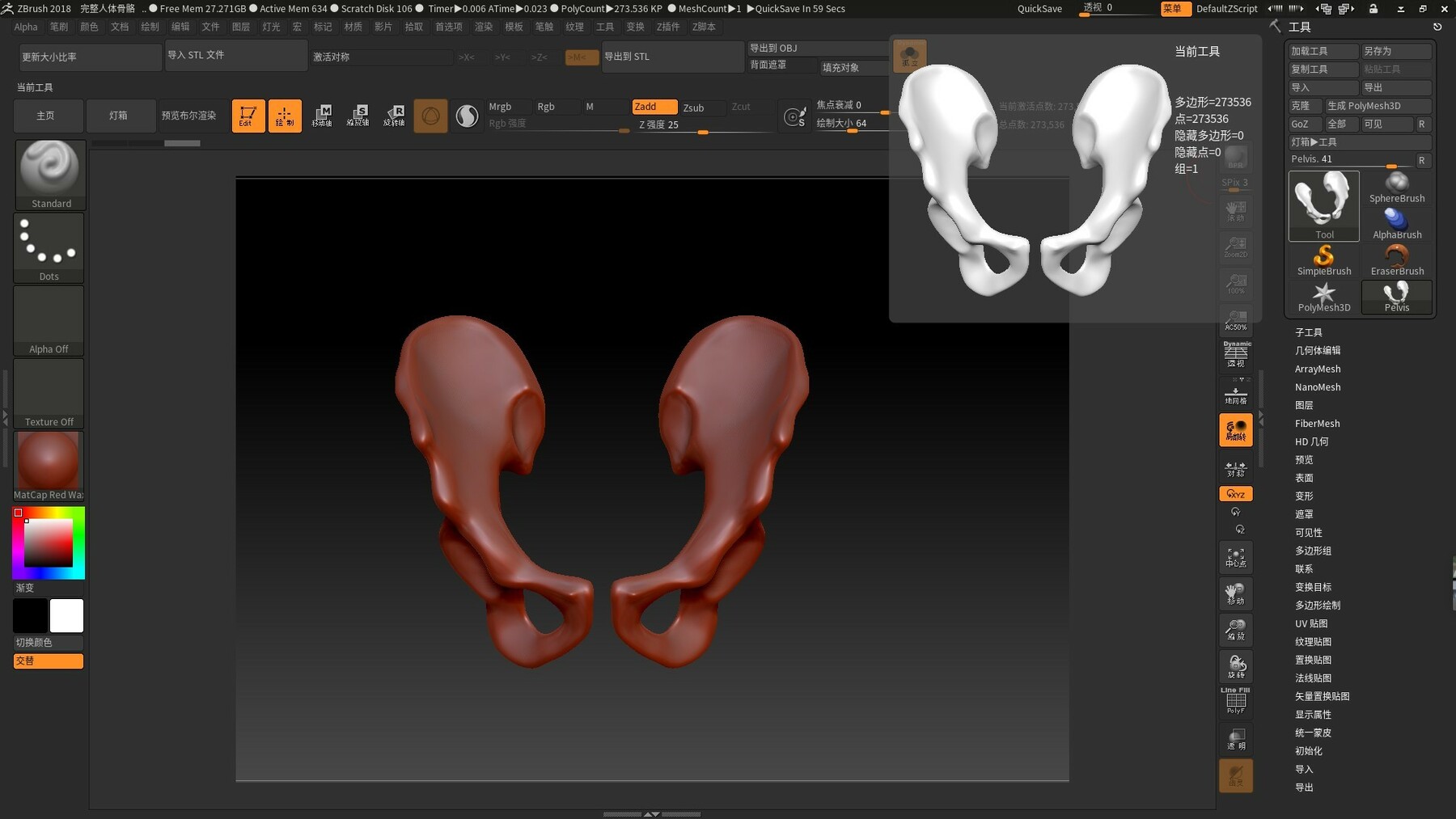Open the 渲染 menu
The height and width of the screenshot is (819, 1456).
tap(484, 27)
